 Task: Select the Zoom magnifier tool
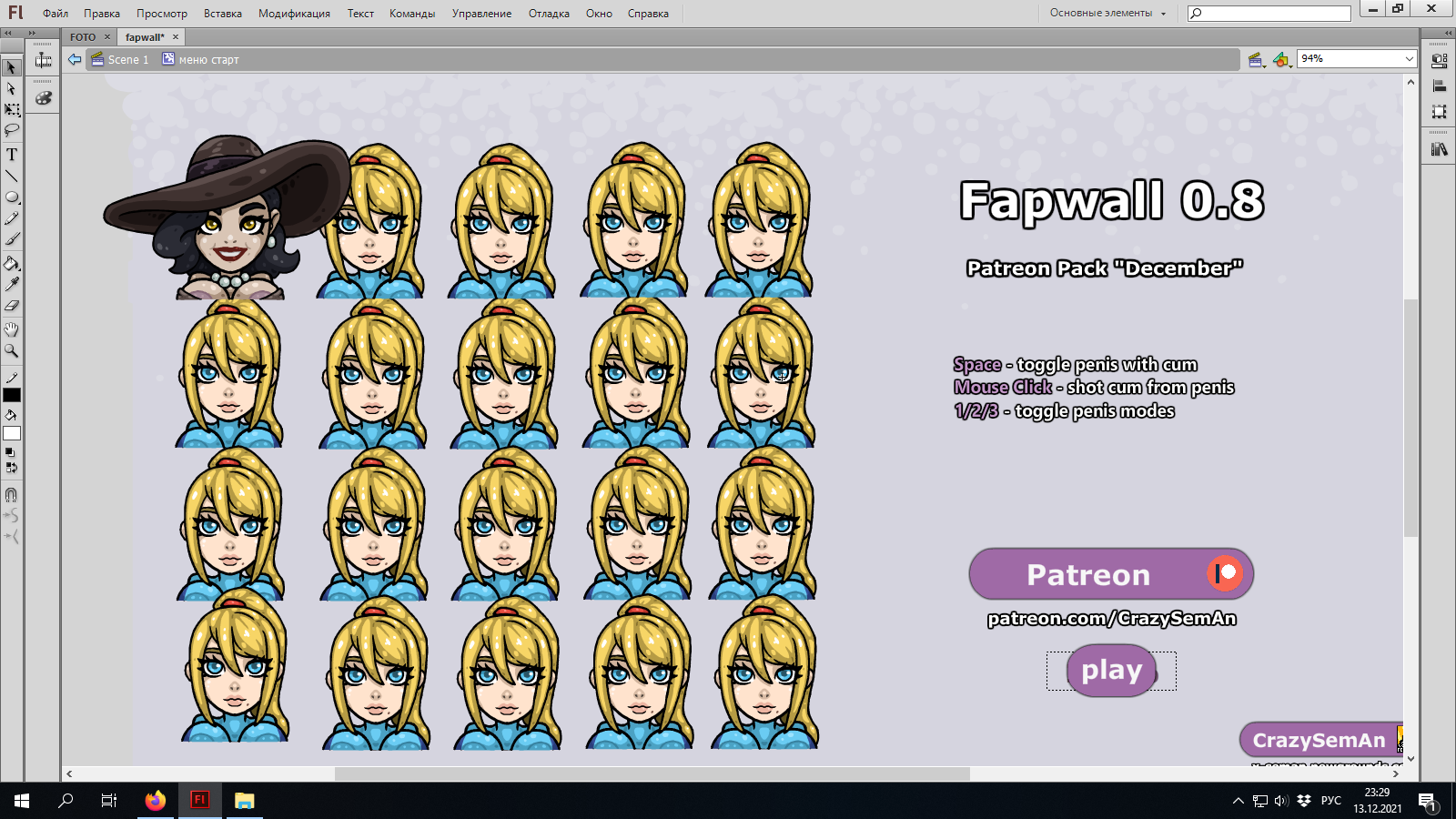pos(12,350)
